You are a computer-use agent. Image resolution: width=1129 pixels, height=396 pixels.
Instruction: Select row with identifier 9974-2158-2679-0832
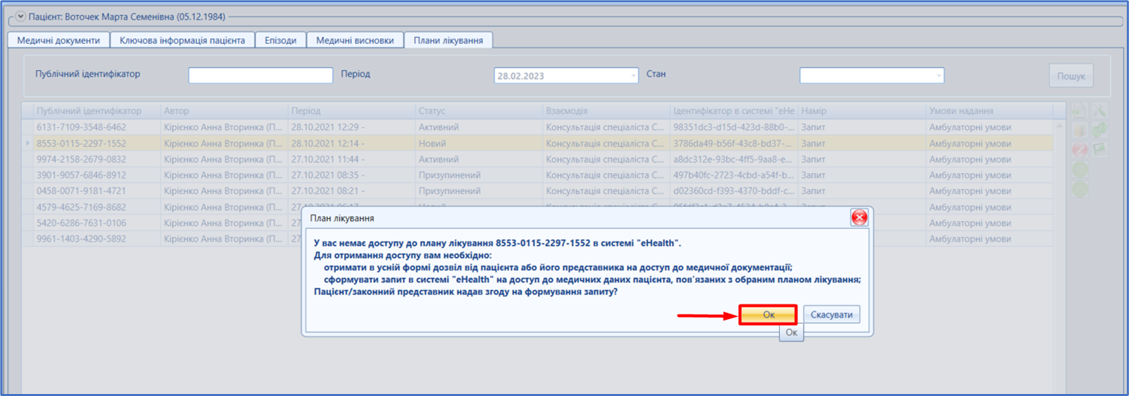pos(537,159)
